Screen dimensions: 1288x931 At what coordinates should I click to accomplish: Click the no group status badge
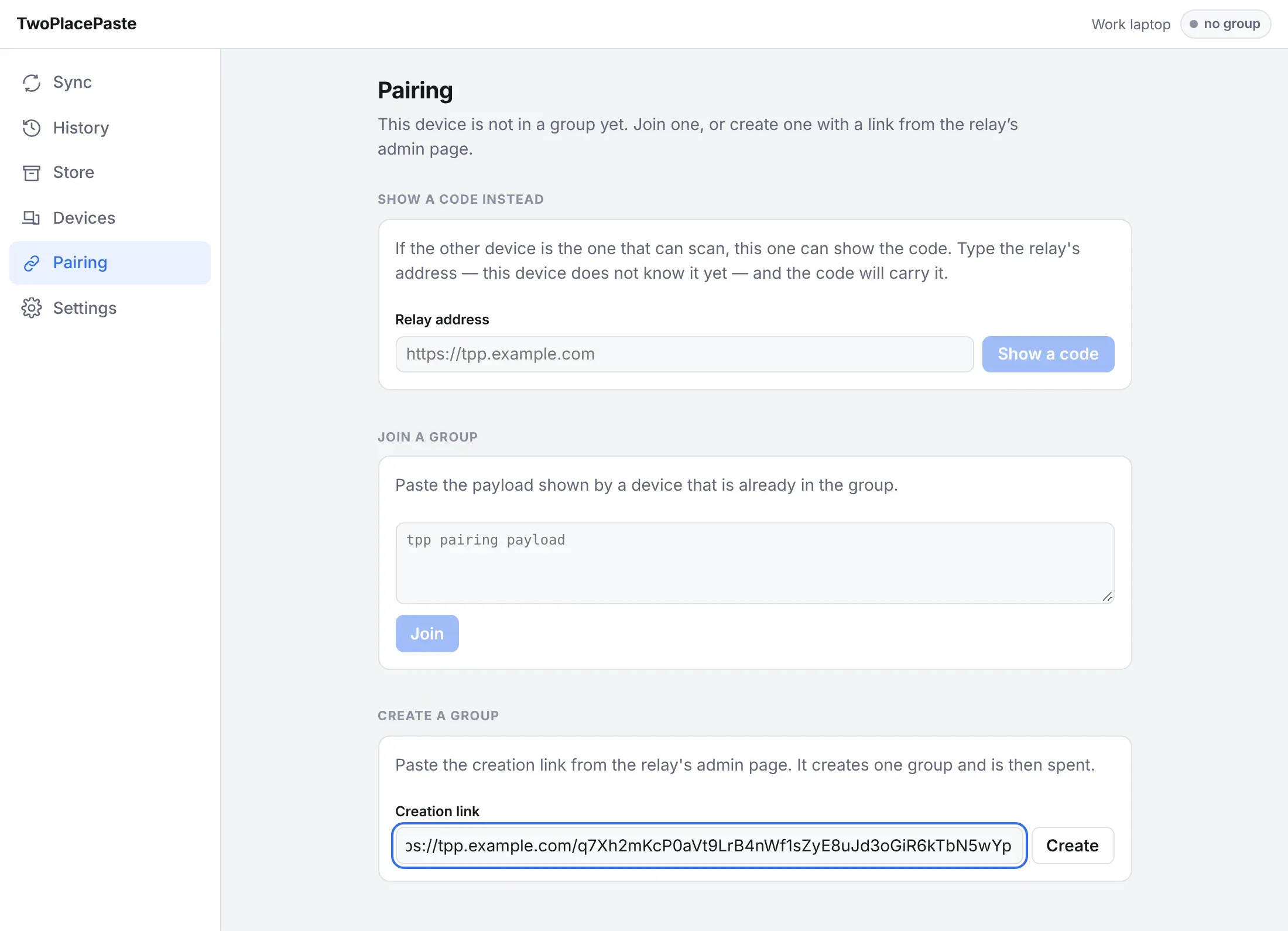1225,24
